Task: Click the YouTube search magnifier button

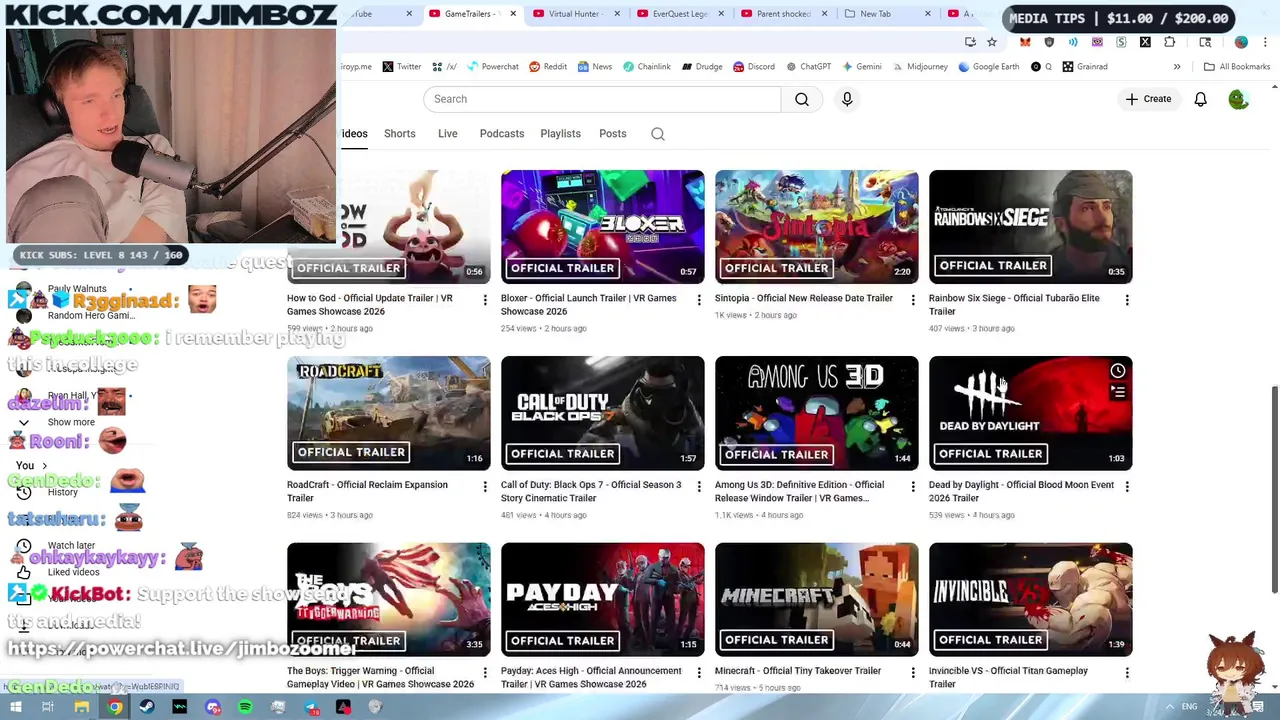Action: (x=801, y=99)
